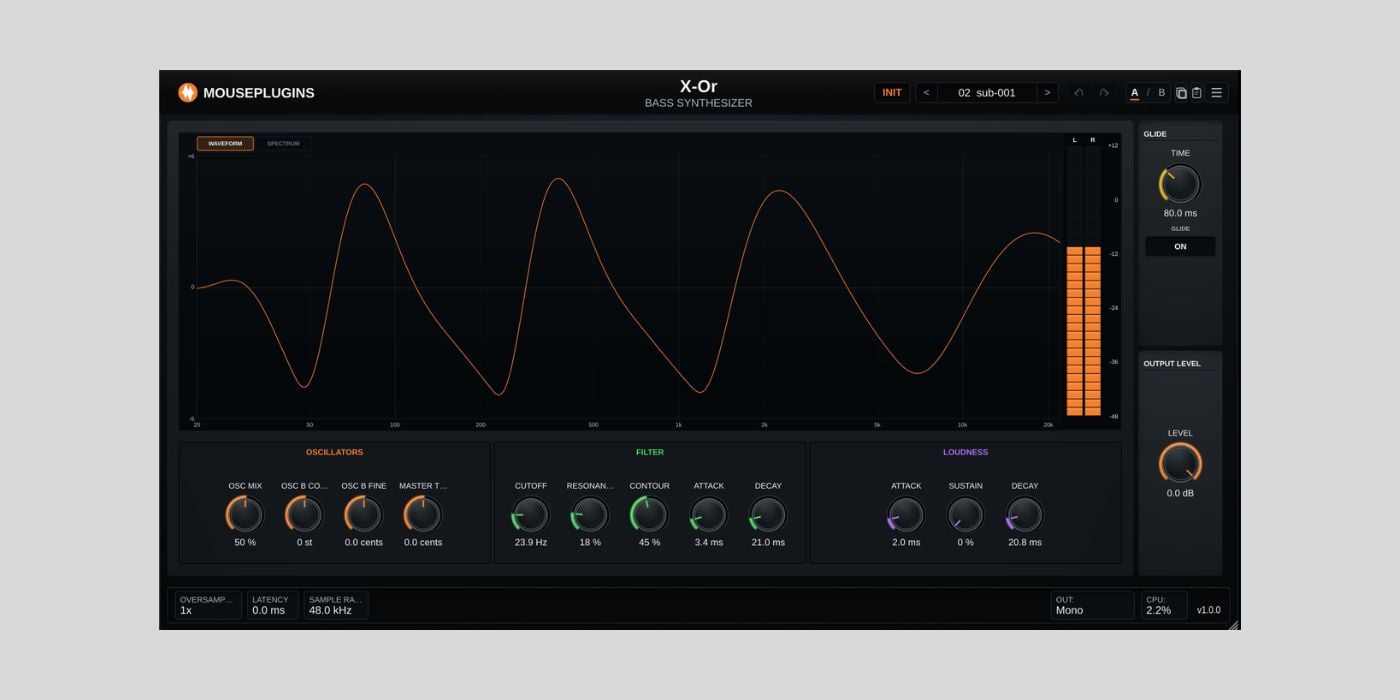This screenshot has width=1400, height=700.
Task: Select A state slot
Action: (1135, 93)
